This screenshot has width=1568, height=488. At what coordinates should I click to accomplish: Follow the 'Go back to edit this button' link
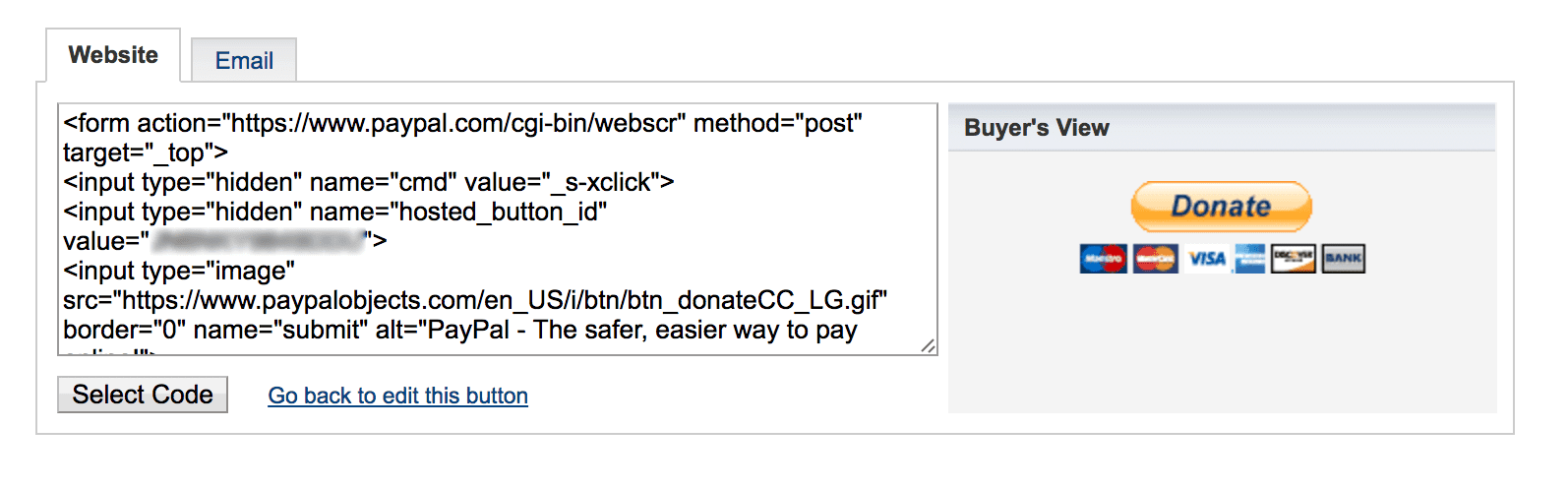pyautogui.click(x=397, y=396)
